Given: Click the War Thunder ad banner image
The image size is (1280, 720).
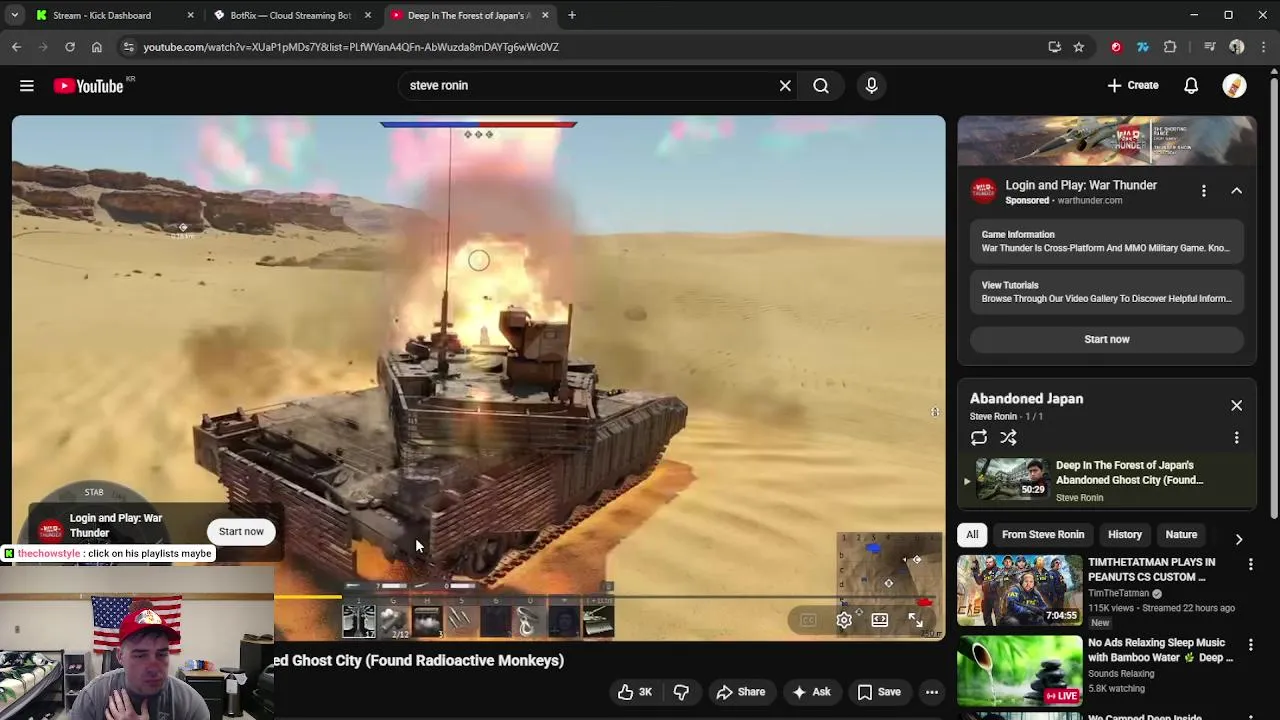Looking at the screenshot, I should click(1107, 141).
